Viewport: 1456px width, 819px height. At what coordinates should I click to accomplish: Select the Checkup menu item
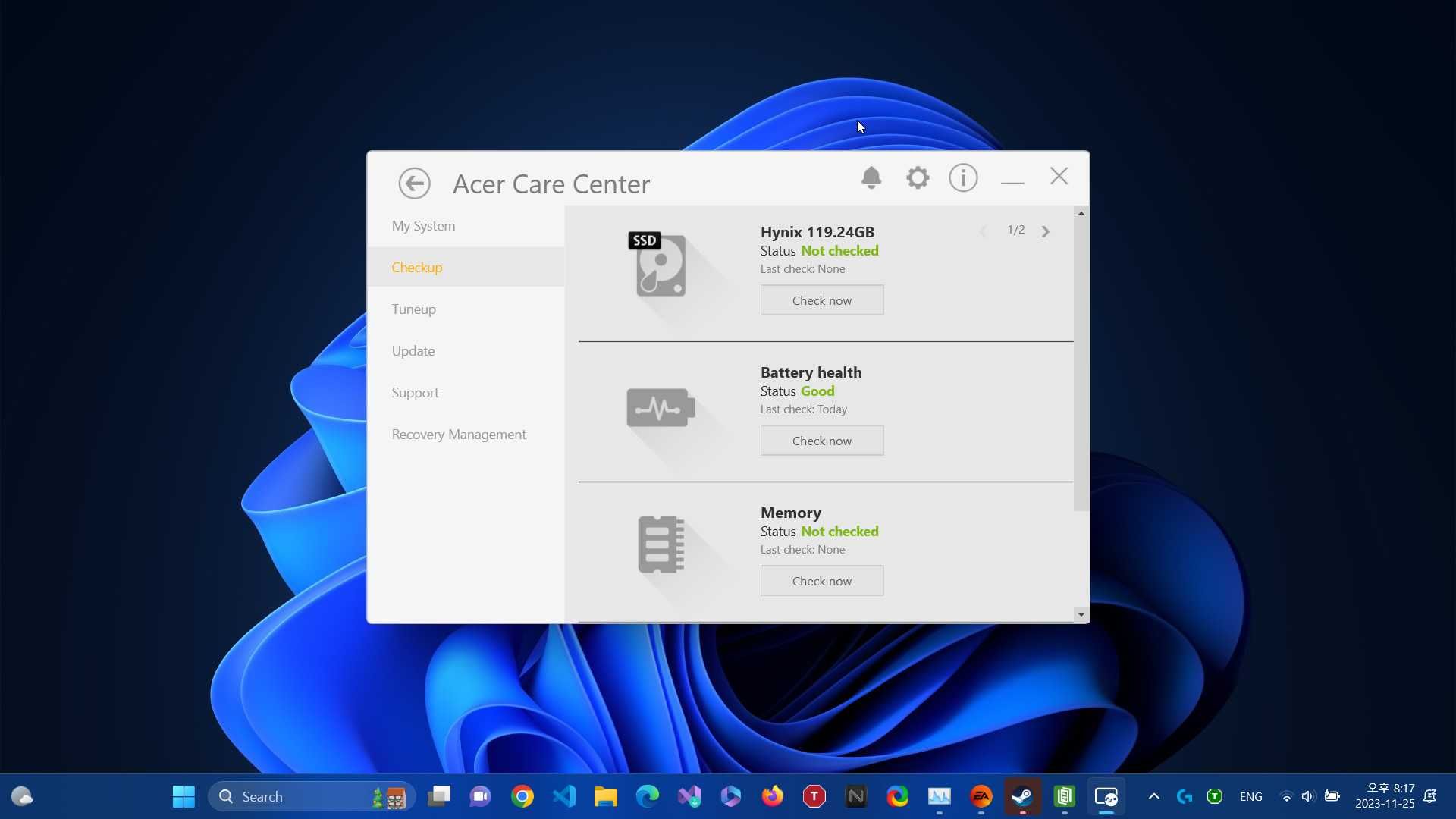466,267
